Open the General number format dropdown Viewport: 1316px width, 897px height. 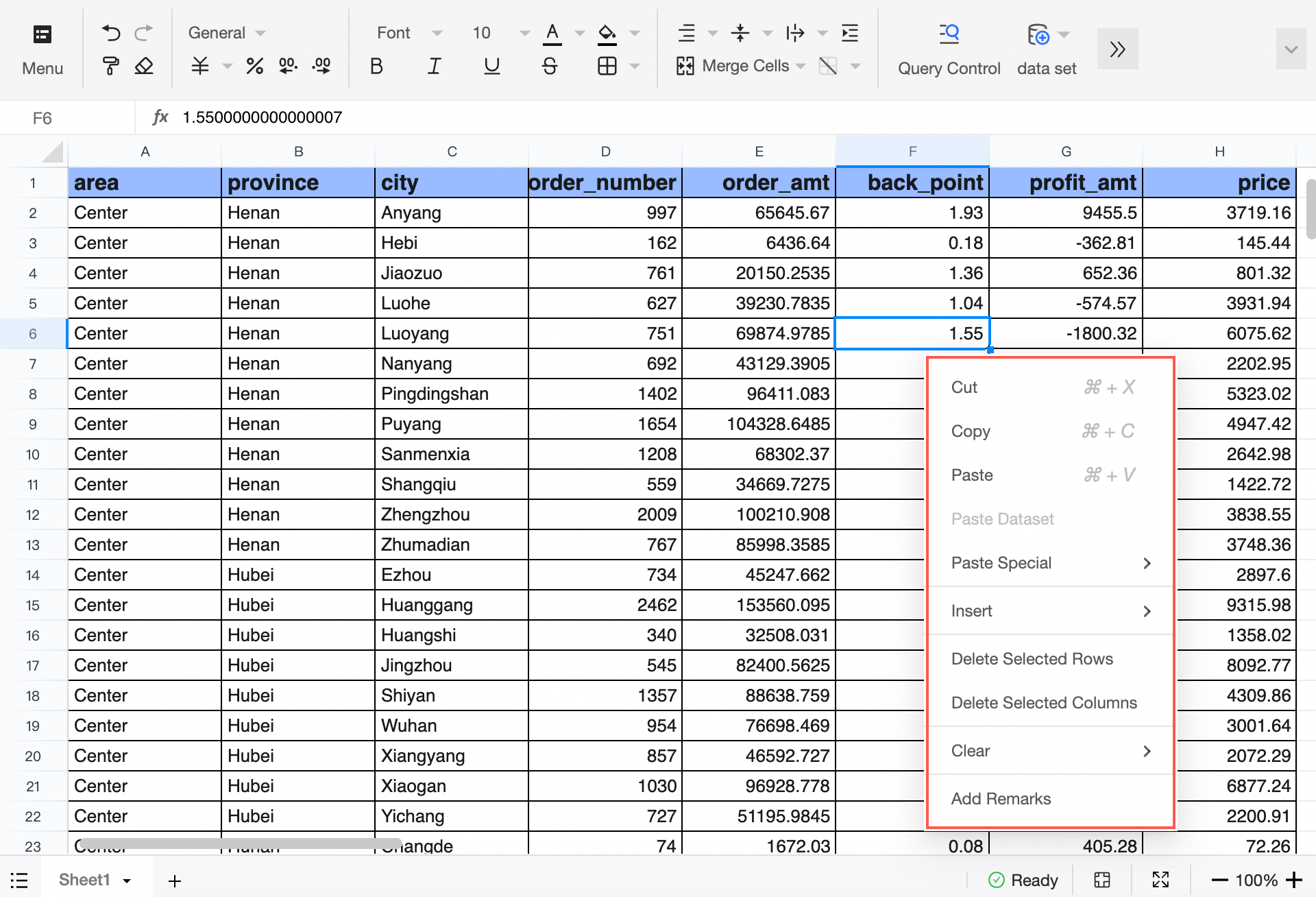(227, 33)
